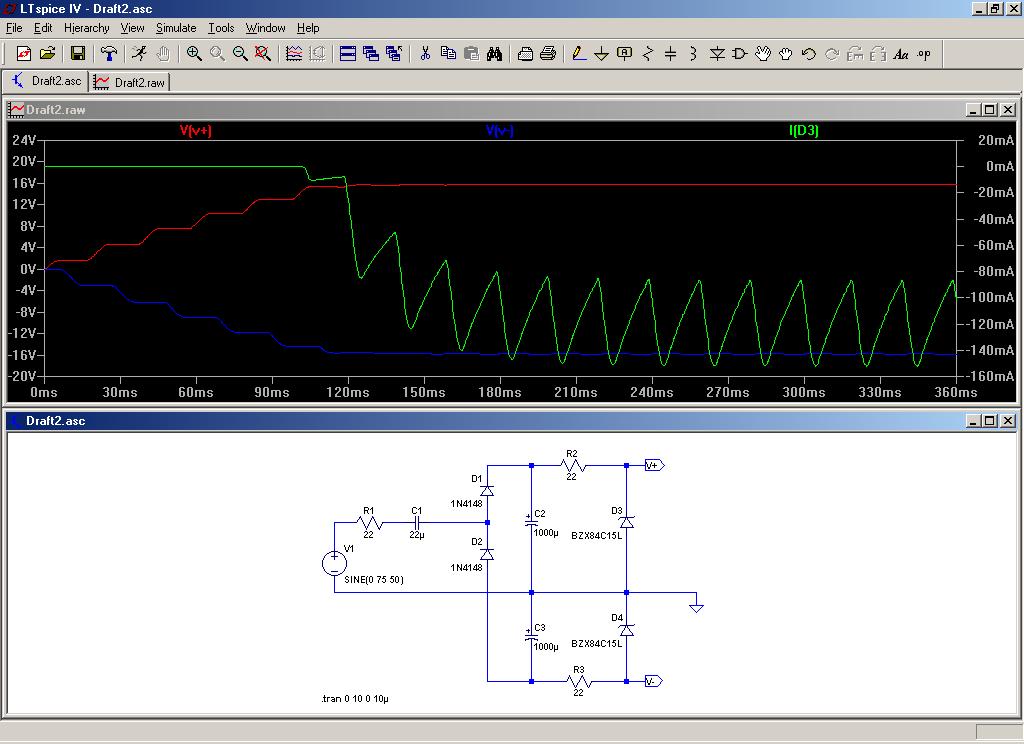Place a ground symbol from toolbar
This screenshot has height=744, width=1024.
tap(601, 54)
